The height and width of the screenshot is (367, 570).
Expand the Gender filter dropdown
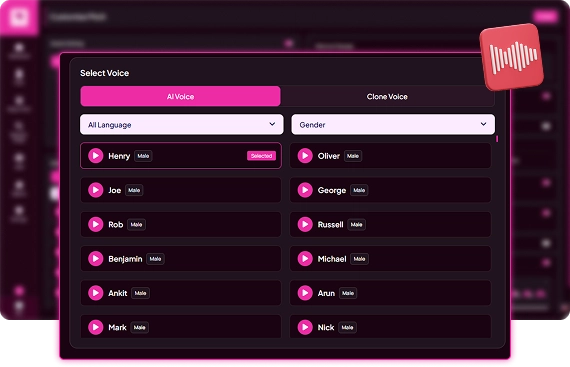tap(393, 125)
